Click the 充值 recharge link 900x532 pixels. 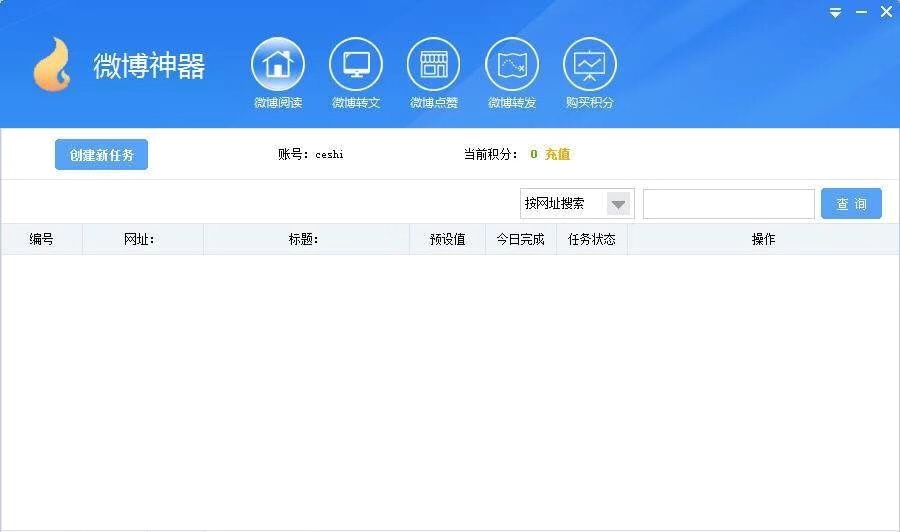557,154
